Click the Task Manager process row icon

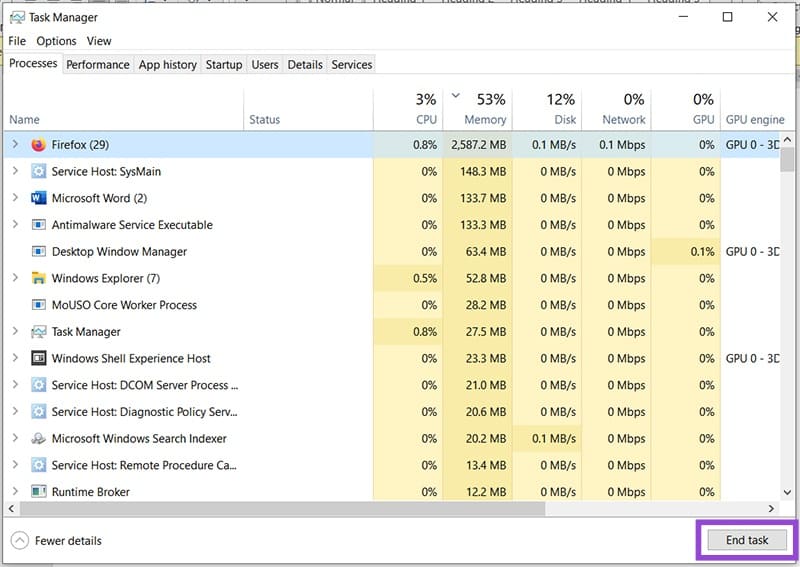38,332
